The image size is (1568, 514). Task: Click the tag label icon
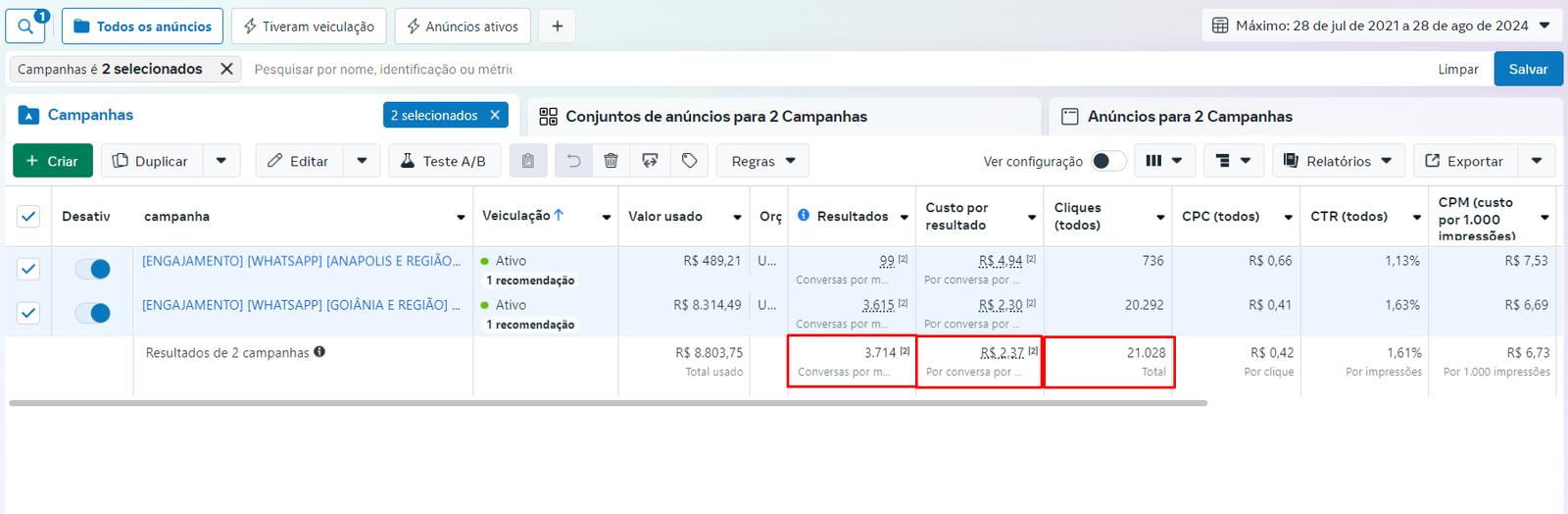coord(689,161)
